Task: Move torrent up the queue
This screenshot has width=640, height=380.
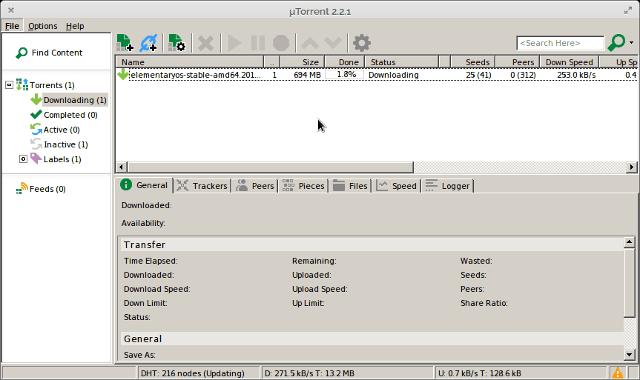Action: coord(310,42)
